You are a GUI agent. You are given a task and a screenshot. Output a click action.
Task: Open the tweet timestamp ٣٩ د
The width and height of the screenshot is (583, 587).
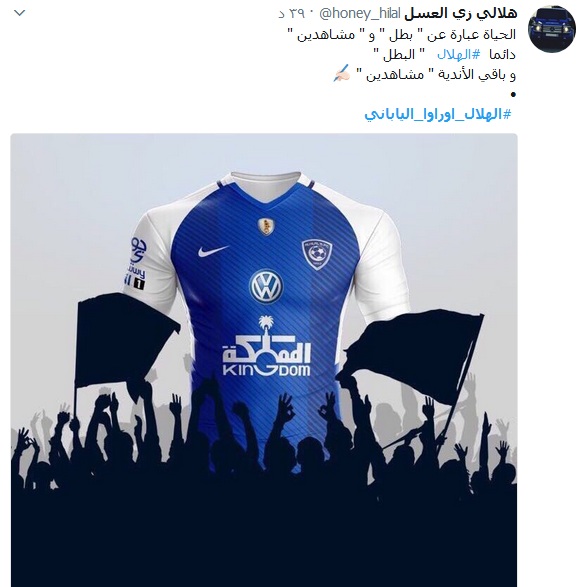291,14
